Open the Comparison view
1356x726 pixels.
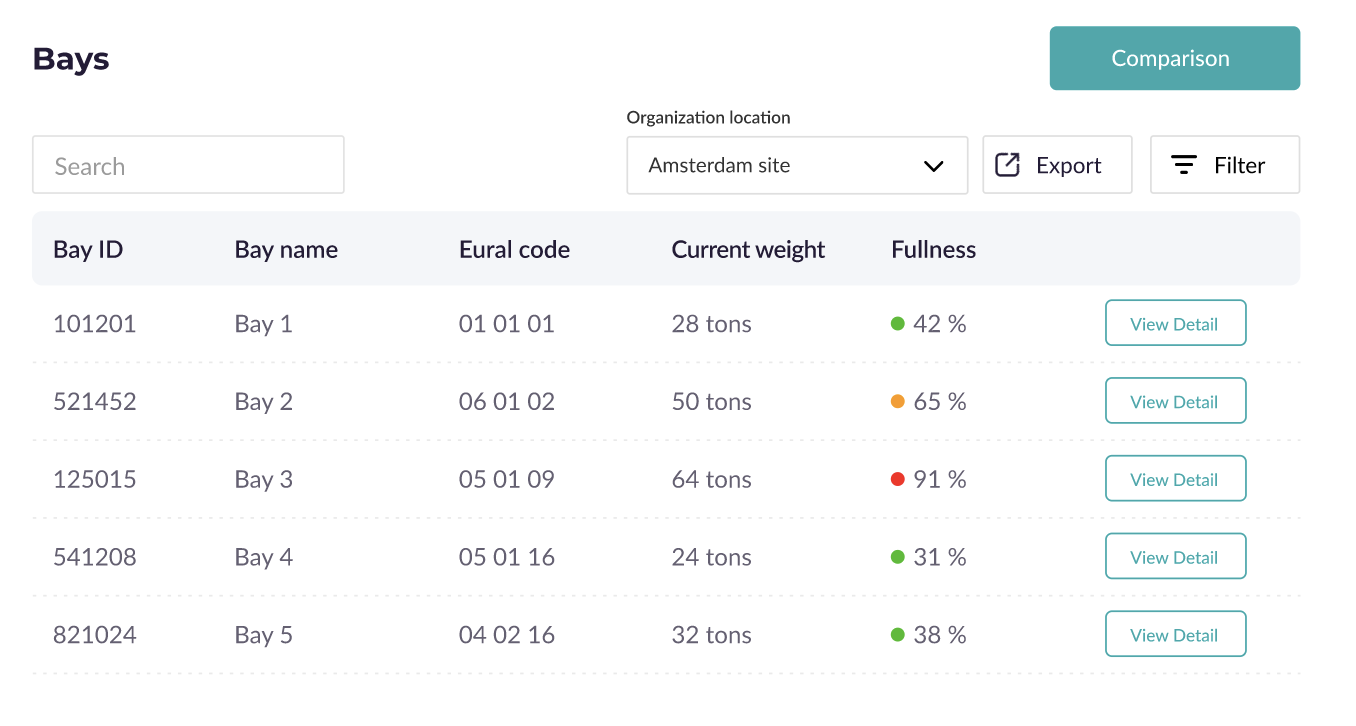tap(1174, 58)
